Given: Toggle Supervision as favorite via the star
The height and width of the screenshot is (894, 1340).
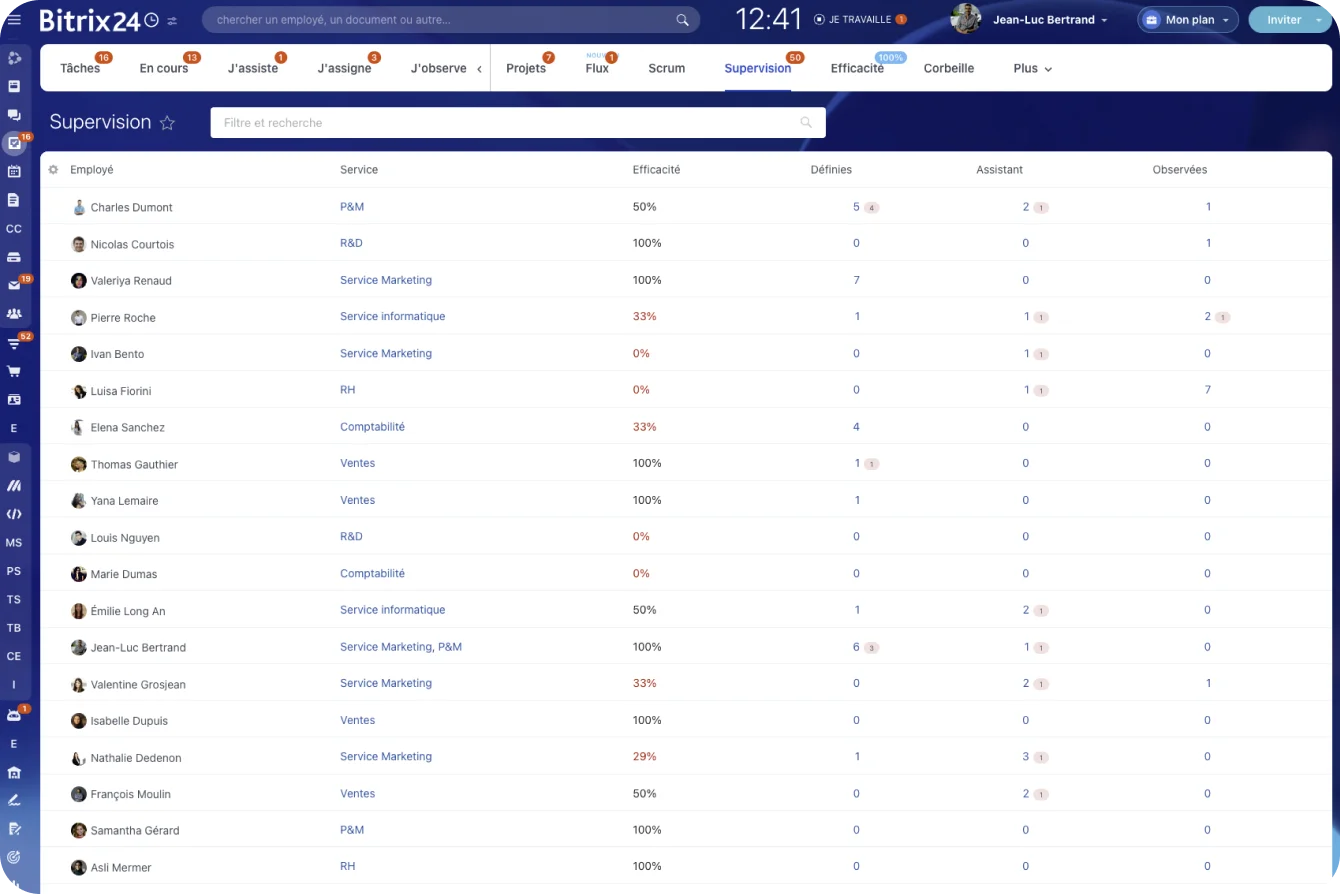Looking at the screenshot, I should point(167,122).
